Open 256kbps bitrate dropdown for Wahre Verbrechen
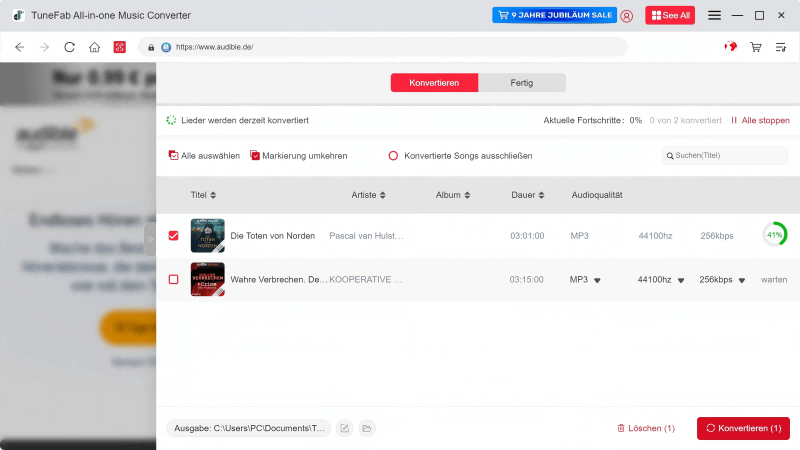 point(722,280)
